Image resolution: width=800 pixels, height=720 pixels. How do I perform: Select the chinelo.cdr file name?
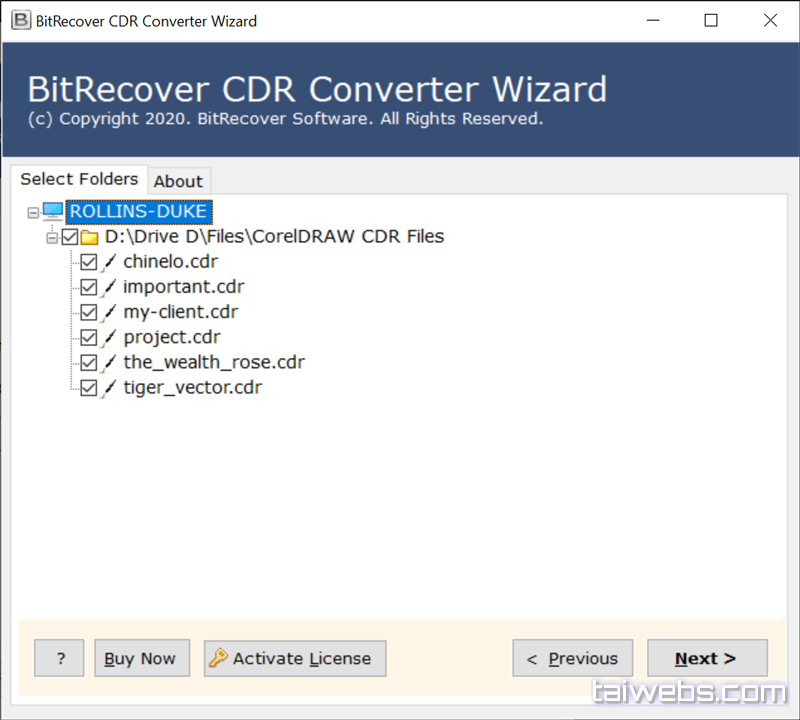170,262
